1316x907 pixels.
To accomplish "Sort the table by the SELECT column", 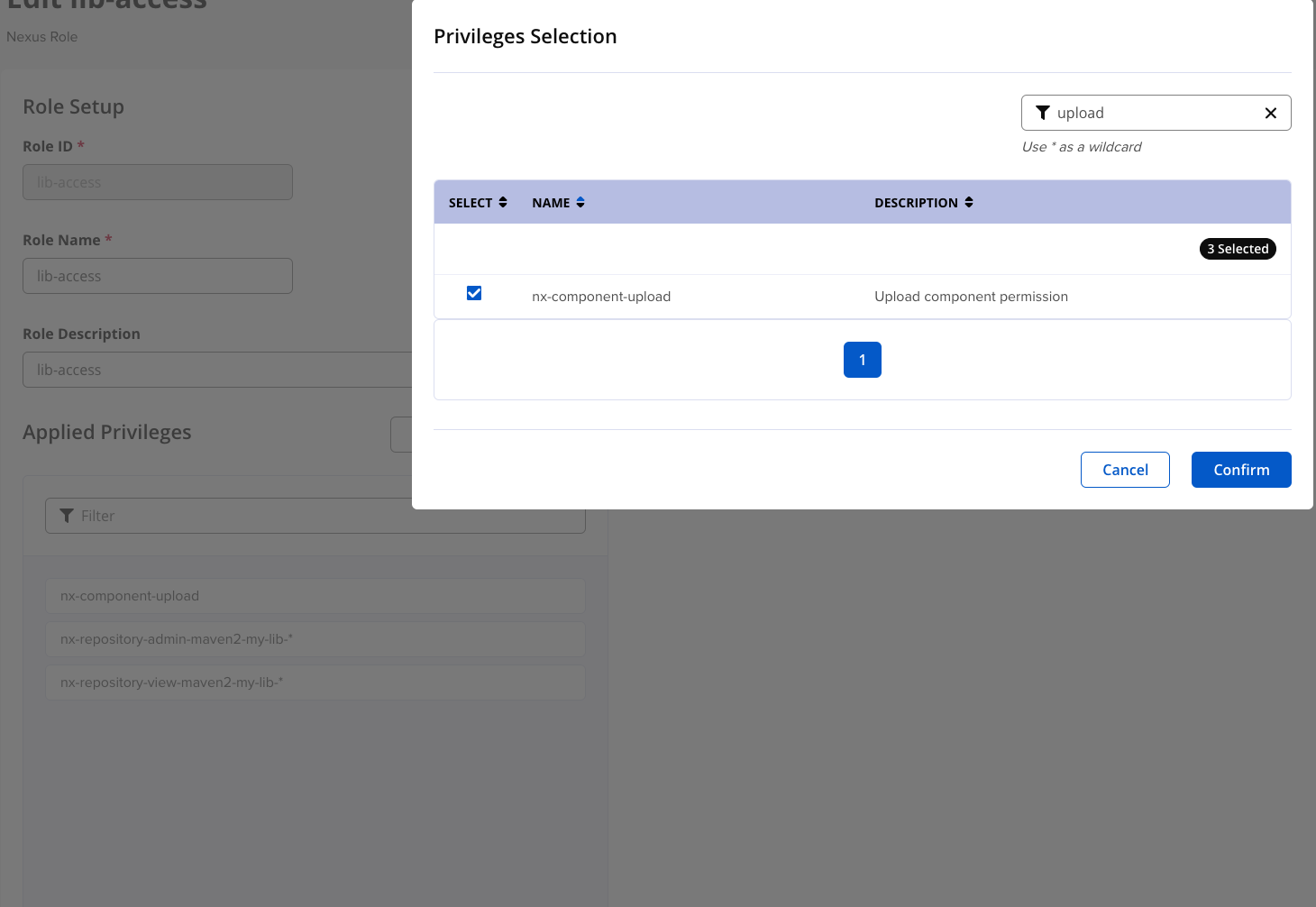I will 478,203.
